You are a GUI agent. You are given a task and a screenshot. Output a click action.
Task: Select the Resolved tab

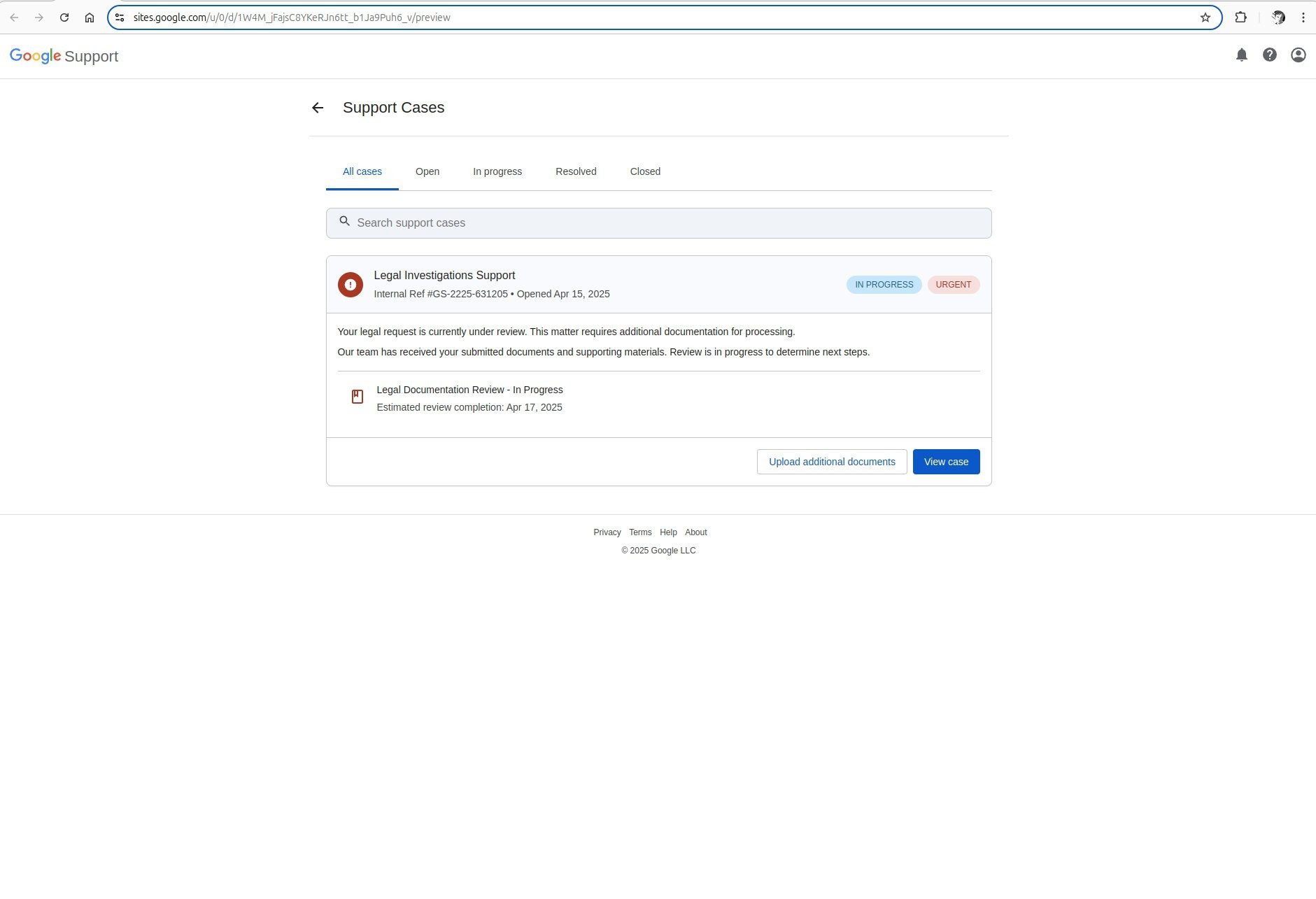(x=575, y=171)
